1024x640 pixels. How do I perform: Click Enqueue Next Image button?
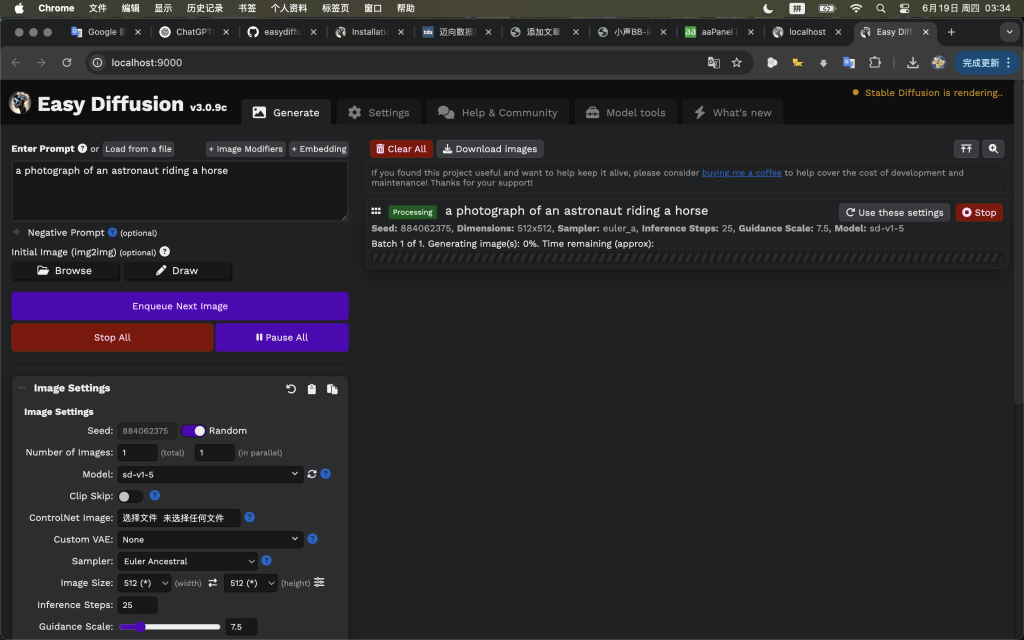[180, 306]
